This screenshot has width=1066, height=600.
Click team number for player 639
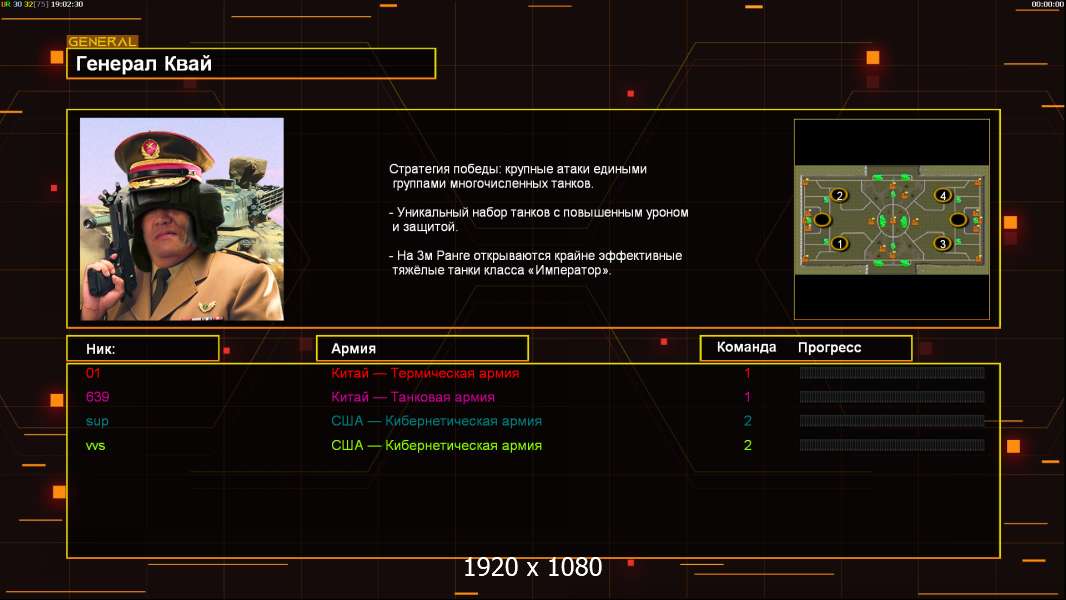[747, 397]
